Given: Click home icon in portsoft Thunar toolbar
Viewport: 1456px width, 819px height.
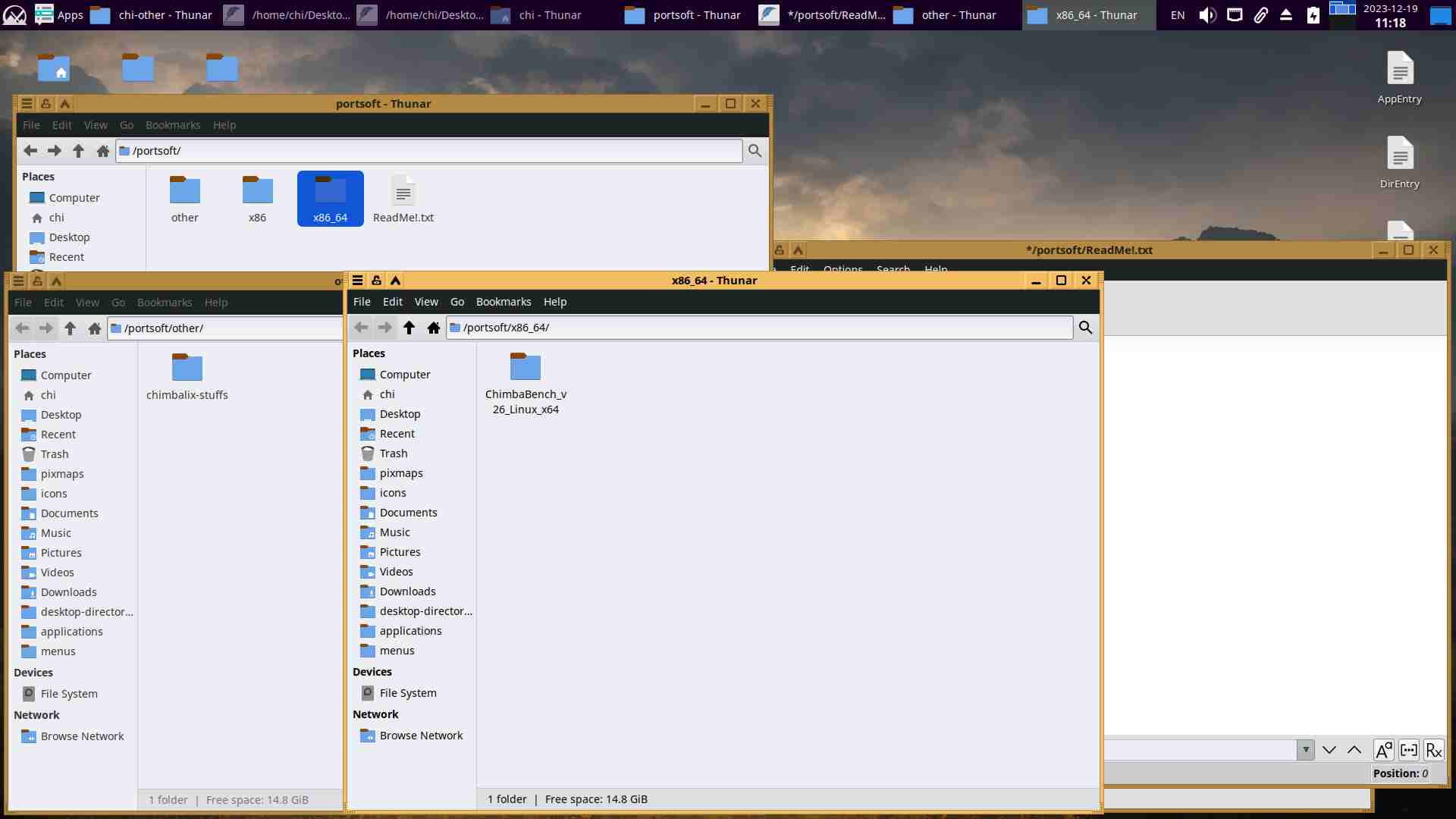Looking at the screenshot, I should pyautogui.click(x=103, y=151).
